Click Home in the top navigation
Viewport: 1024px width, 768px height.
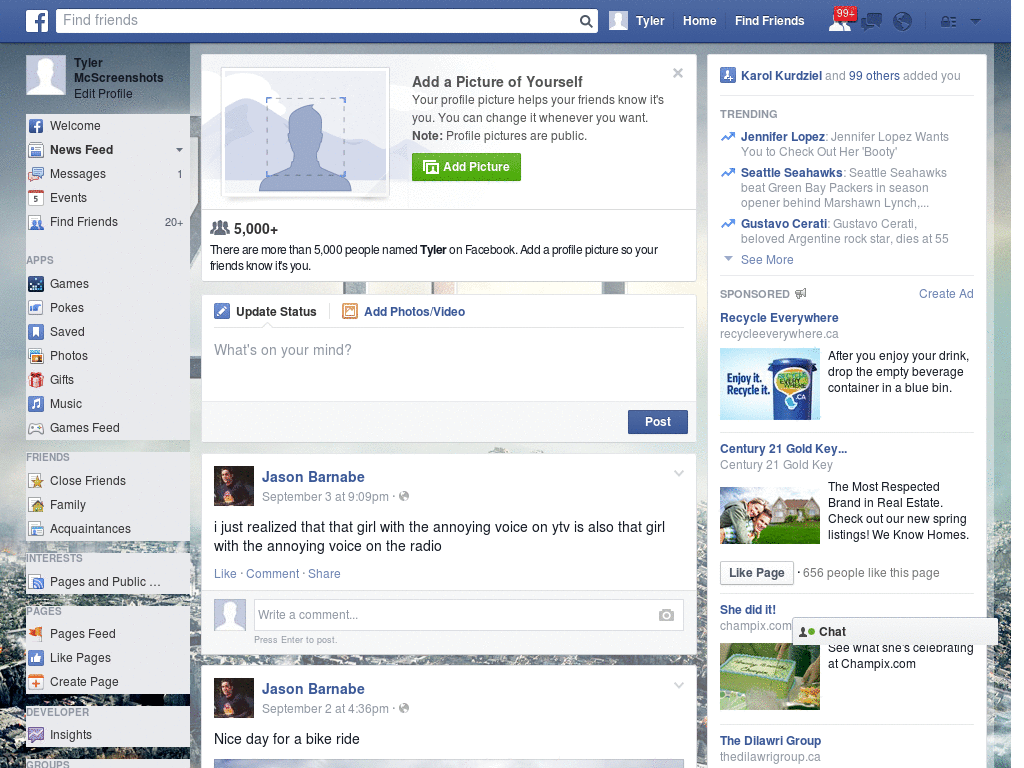[699, 21]
